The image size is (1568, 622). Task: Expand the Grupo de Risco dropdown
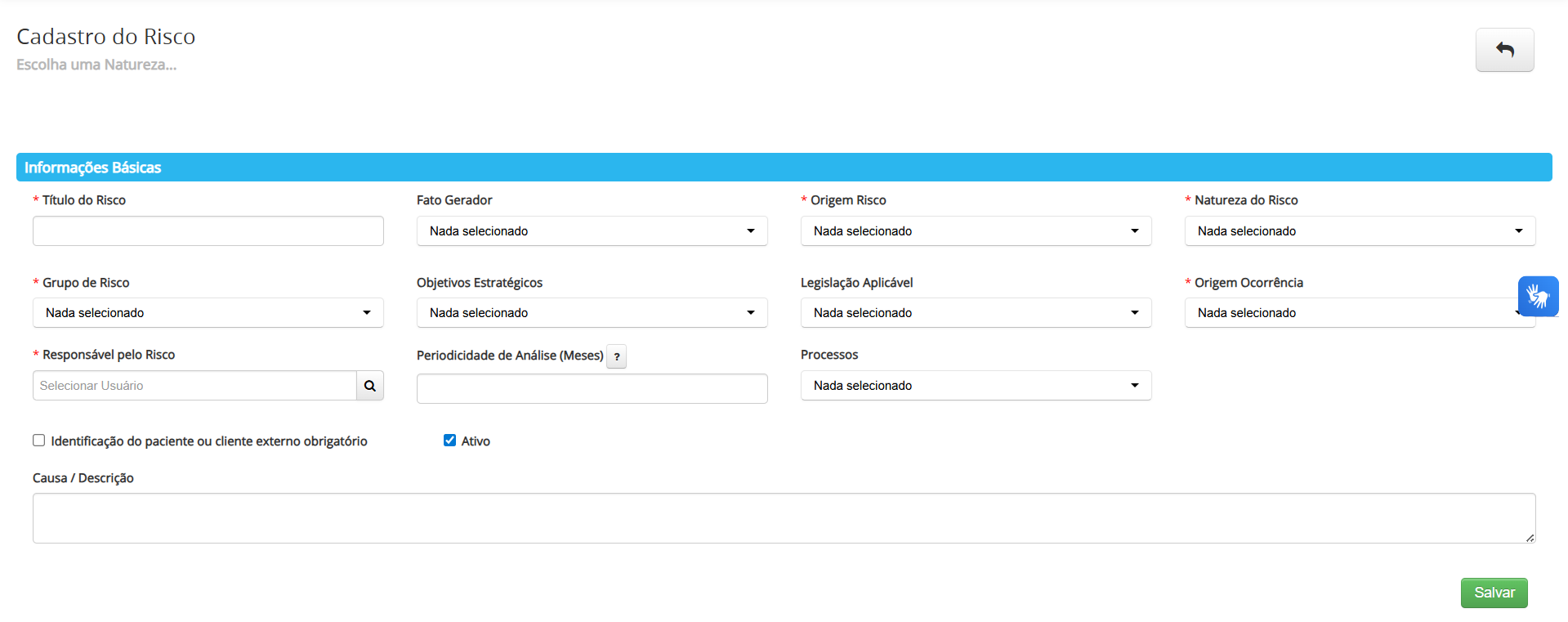click(x=208, y=313)
